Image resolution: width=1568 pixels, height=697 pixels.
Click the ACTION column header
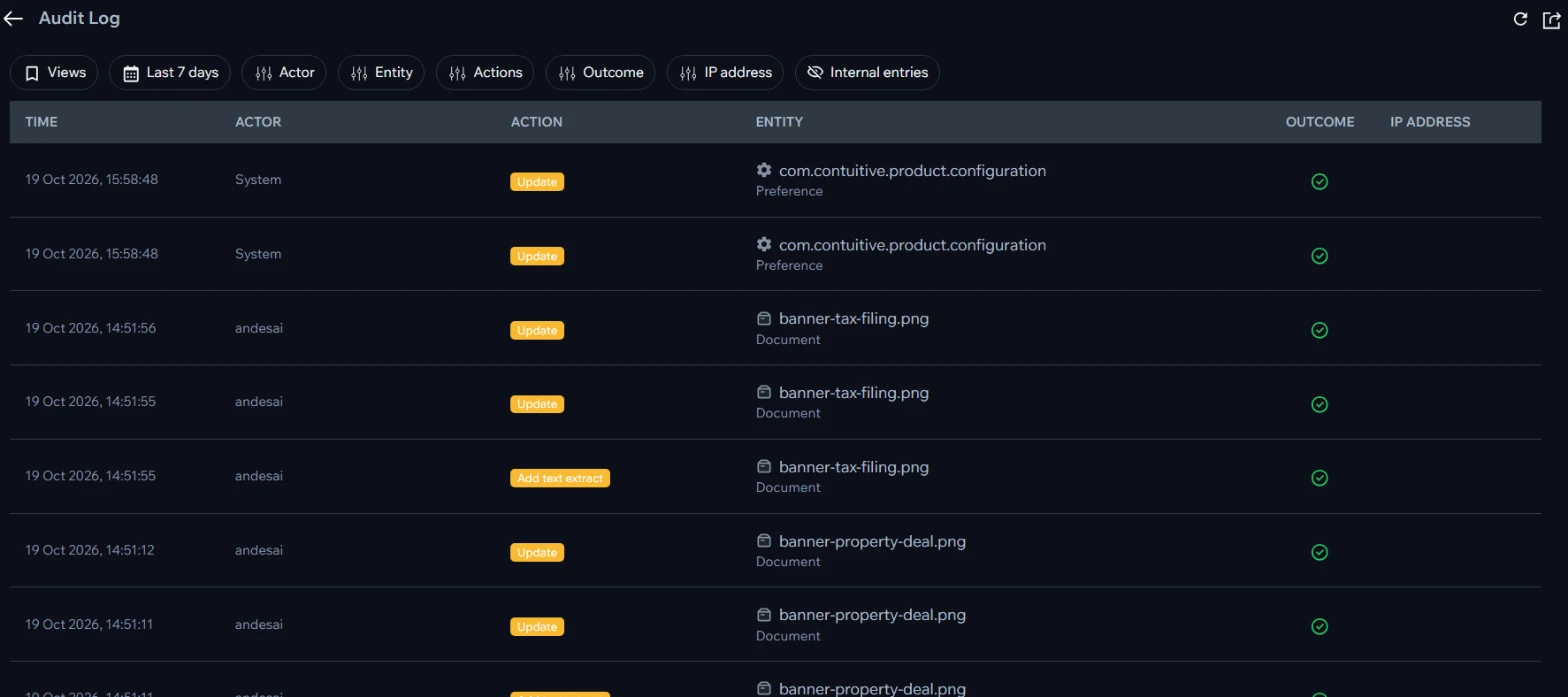coord(537,122)
